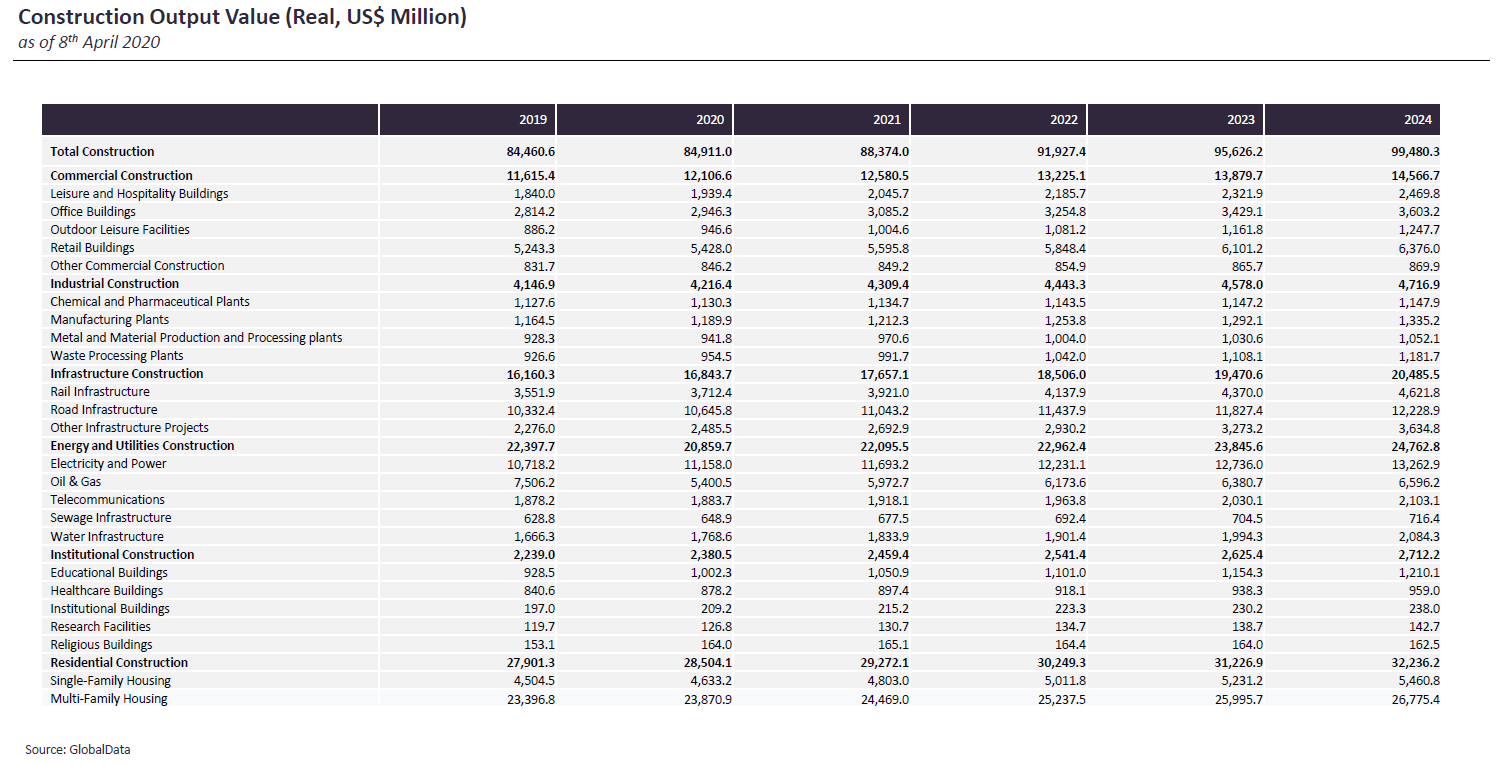Viewport: 1510px width, 765px height.
Task: Select the 'as of 8th April 2020' subtitle
Action: pos(89,42)
